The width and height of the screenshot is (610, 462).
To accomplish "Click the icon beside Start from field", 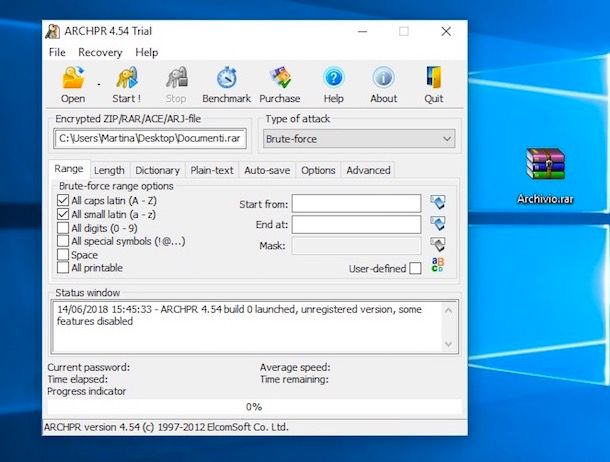I will tap(438, 202).
